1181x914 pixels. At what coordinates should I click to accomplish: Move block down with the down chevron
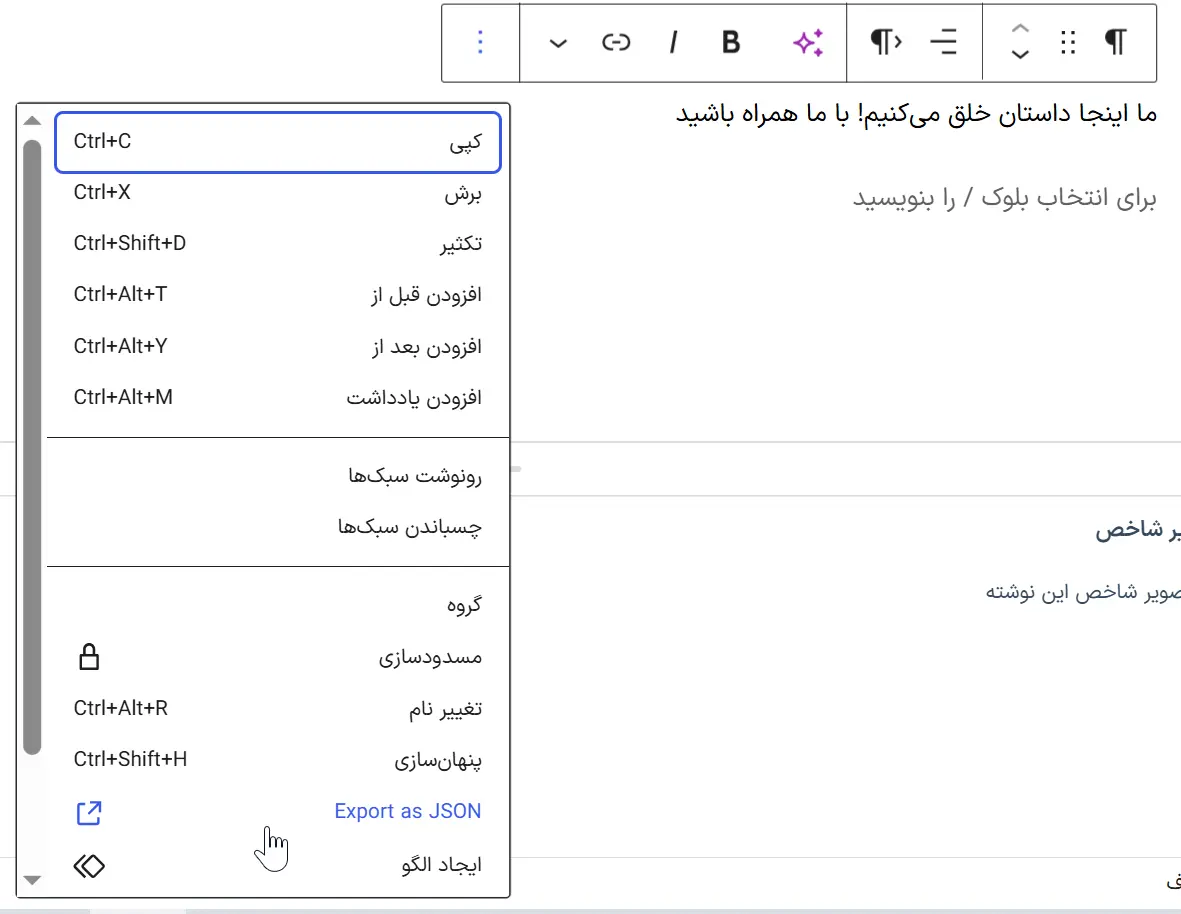(x=1020, y=54)
